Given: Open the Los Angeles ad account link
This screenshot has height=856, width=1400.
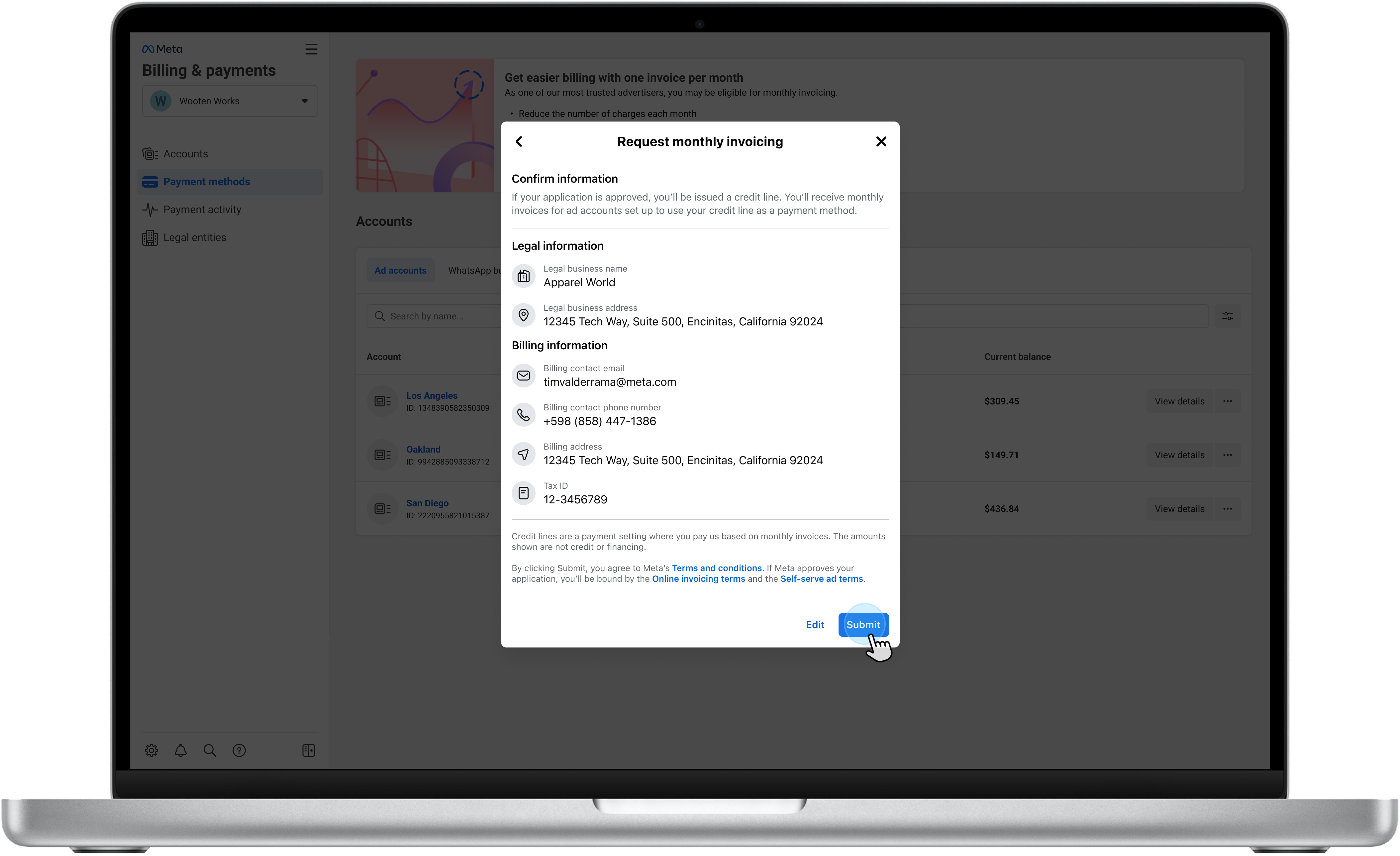Looking at the screenshot, I should coord(431,395).
